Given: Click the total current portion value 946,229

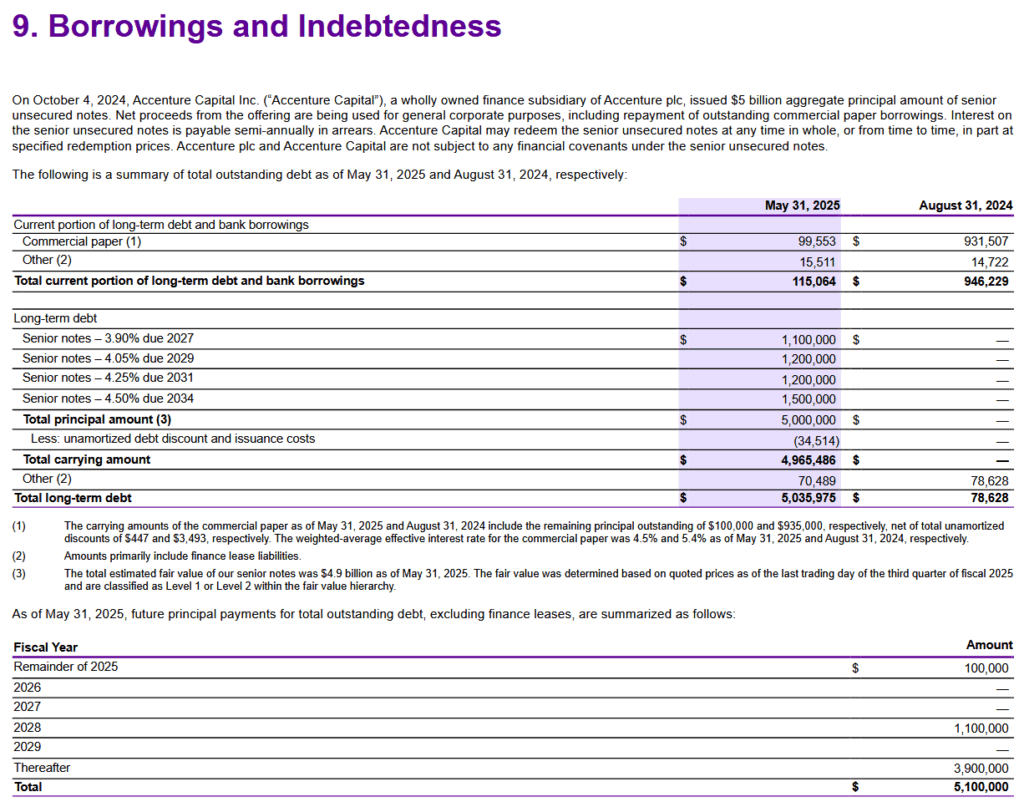Looking at the screenshot, I should pyautogui.click(x=986, y=281).
